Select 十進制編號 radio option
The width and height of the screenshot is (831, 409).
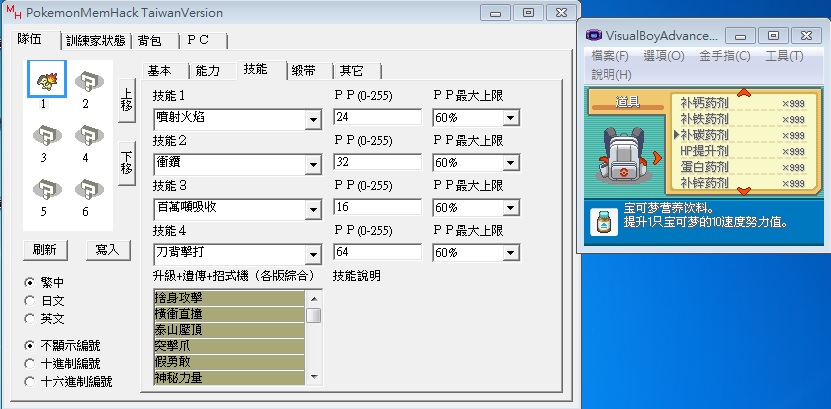tap(30, 364)
